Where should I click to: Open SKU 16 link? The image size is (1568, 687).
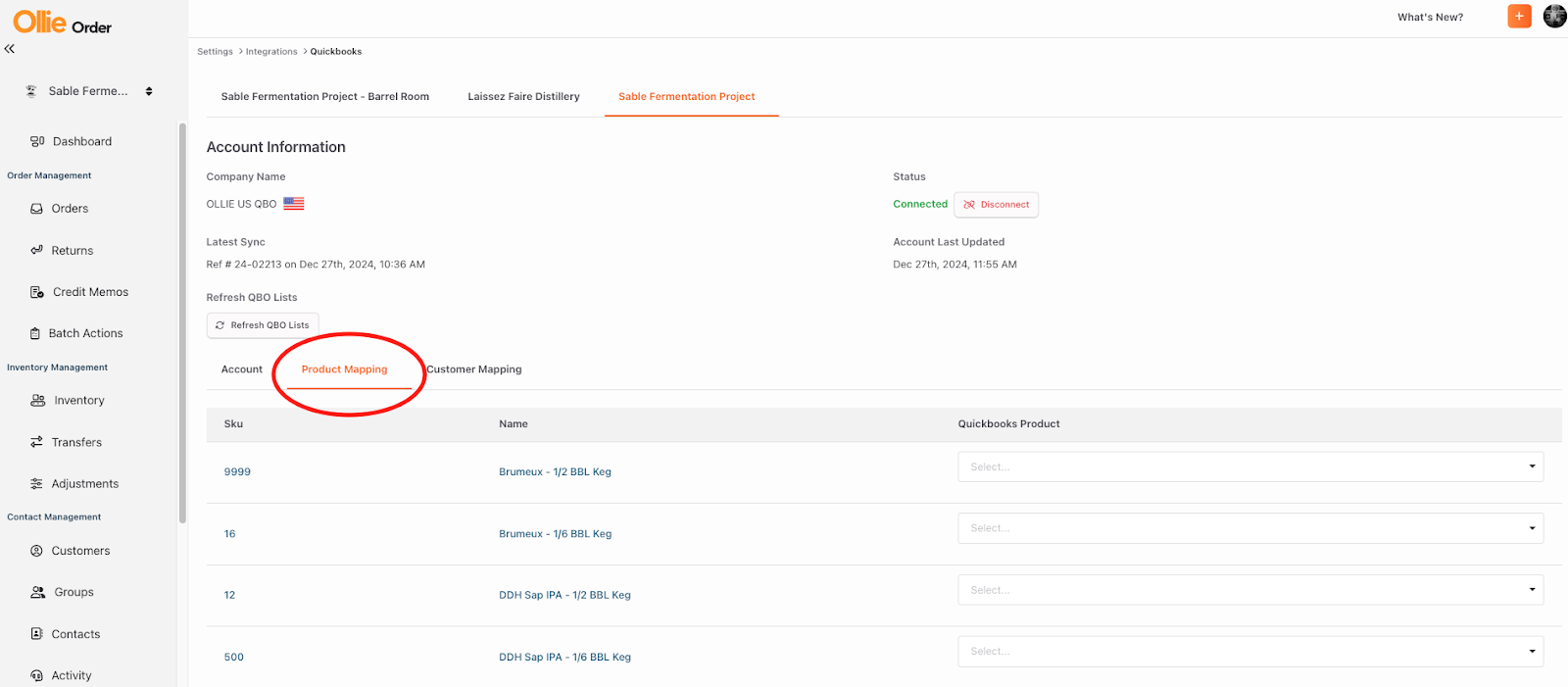pos(229,534)
